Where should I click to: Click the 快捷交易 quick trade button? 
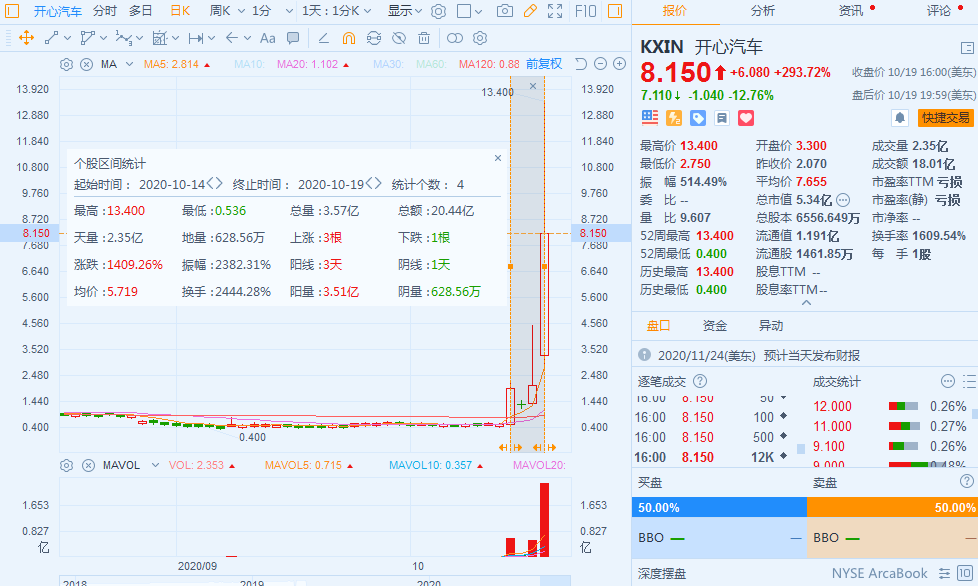click(x=945, y=118)
